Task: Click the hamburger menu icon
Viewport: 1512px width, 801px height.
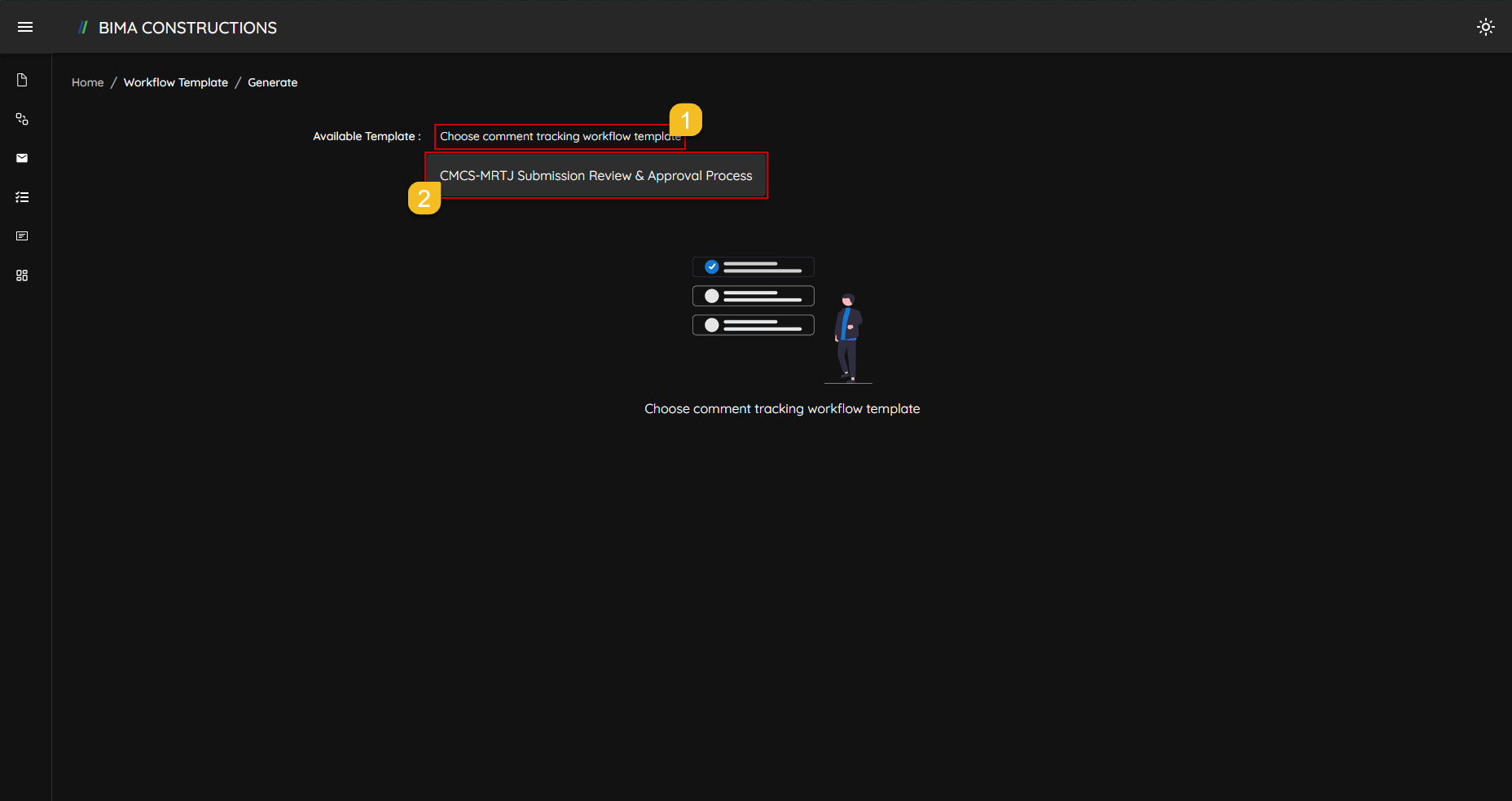Action: [25, 27]
